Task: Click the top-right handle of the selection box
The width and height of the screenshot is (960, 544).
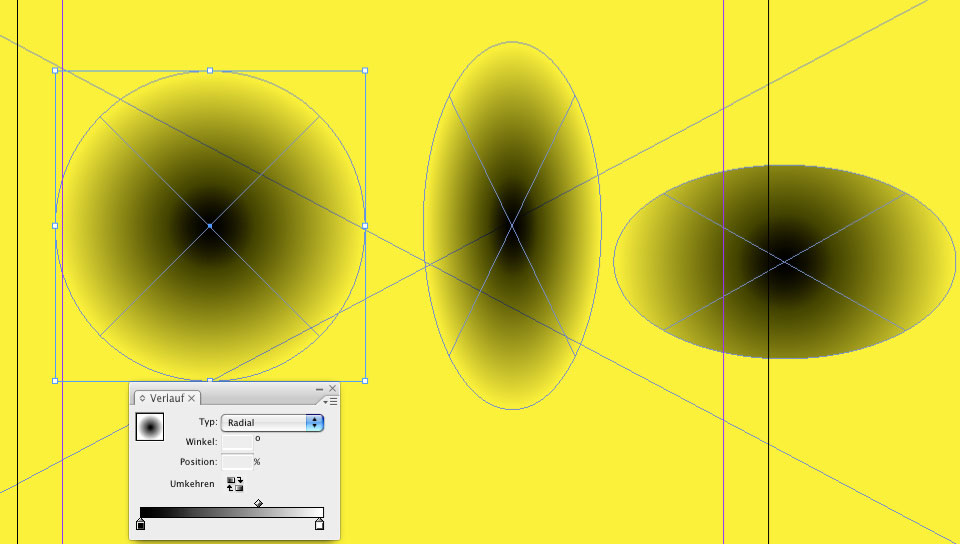Action: pyautogui.click(x=365, y=70)
